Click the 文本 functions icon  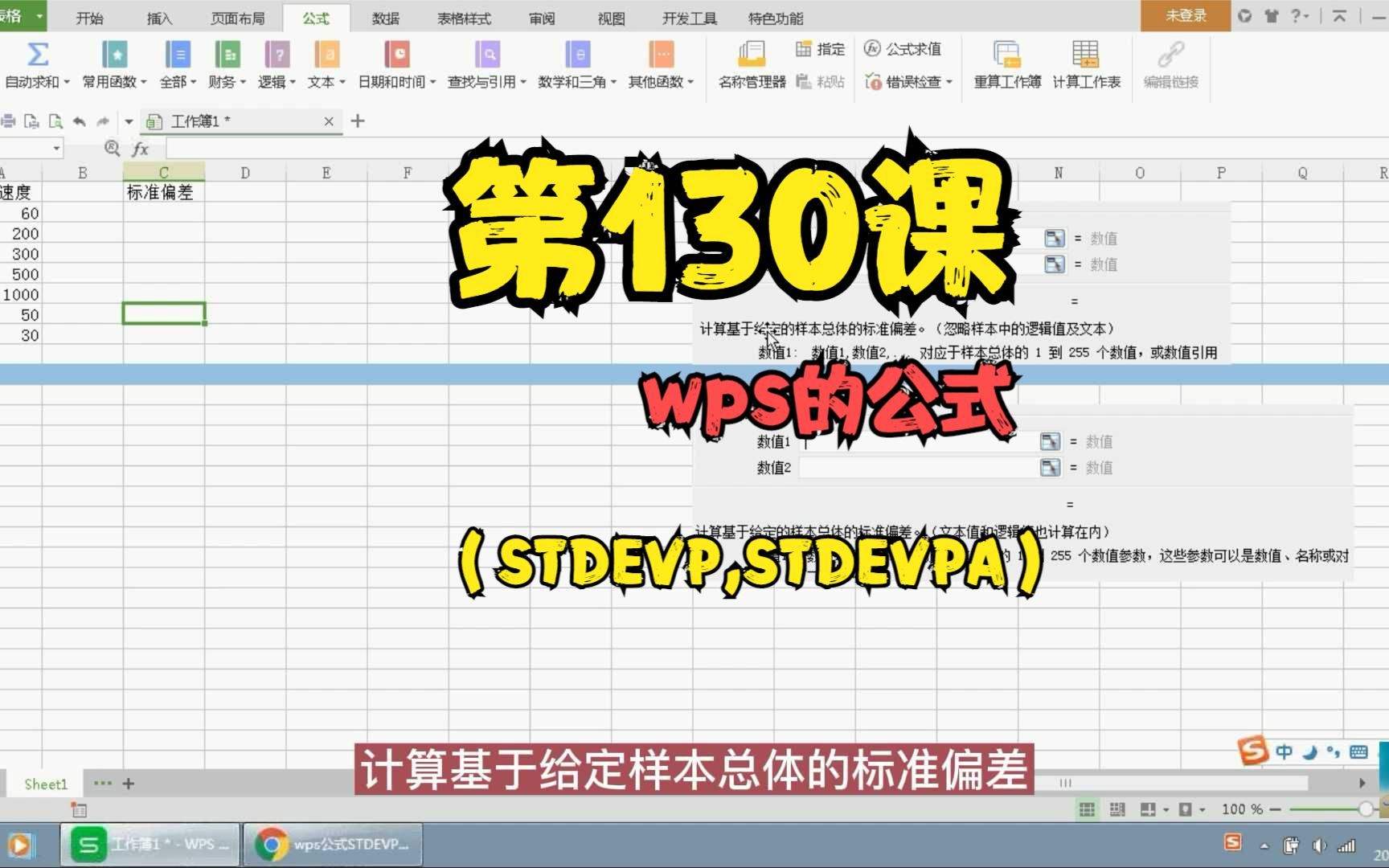326,55
